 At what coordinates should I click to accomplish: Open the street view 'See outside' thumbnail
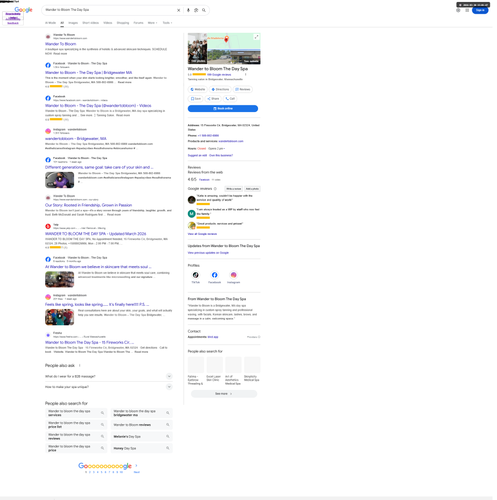click(234, 57)
